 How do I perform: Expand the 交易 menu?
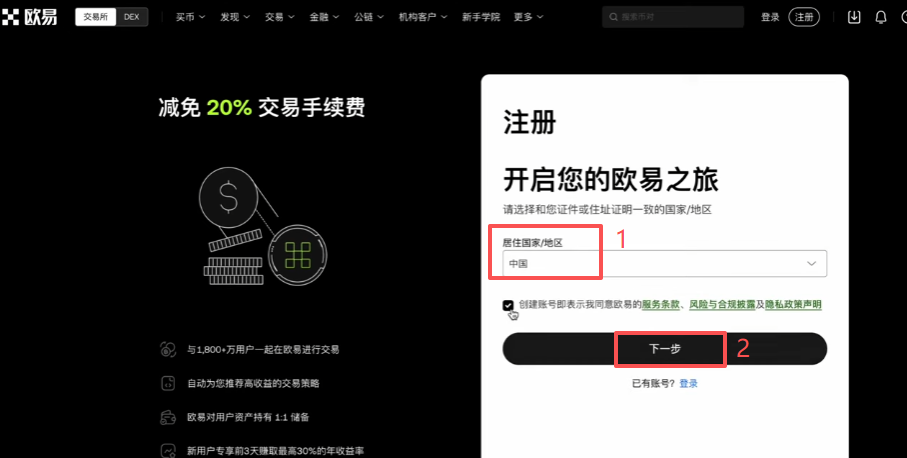click(x=279, y=17)
